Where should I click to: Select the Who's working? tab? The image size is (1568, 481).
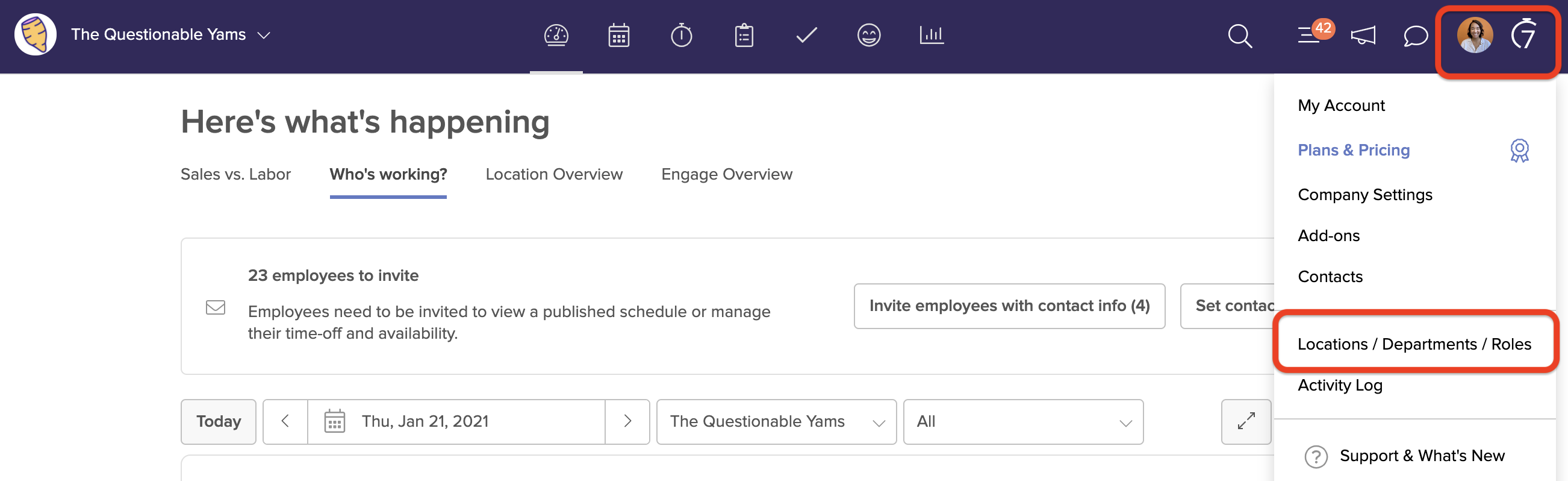(x=388, y=174)
